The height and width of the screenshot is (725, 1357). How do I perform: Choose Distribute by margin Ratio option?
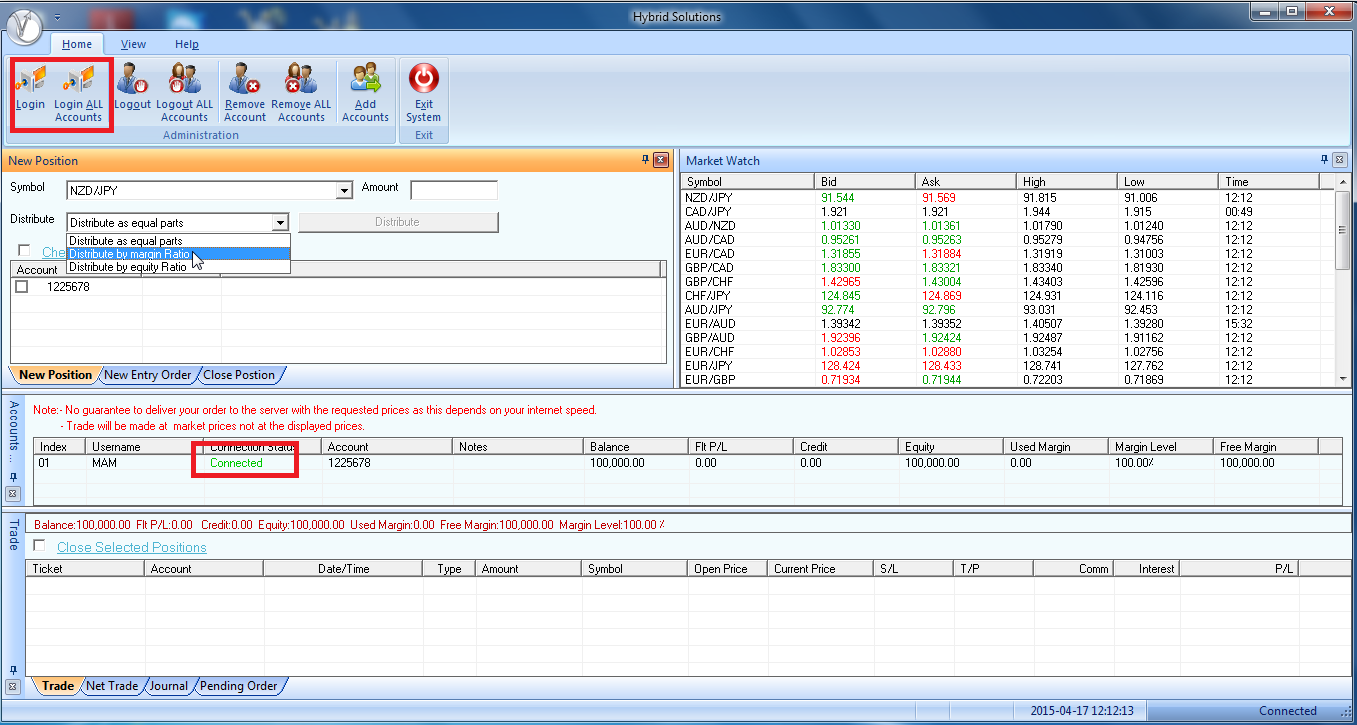[x=178, y=254]
